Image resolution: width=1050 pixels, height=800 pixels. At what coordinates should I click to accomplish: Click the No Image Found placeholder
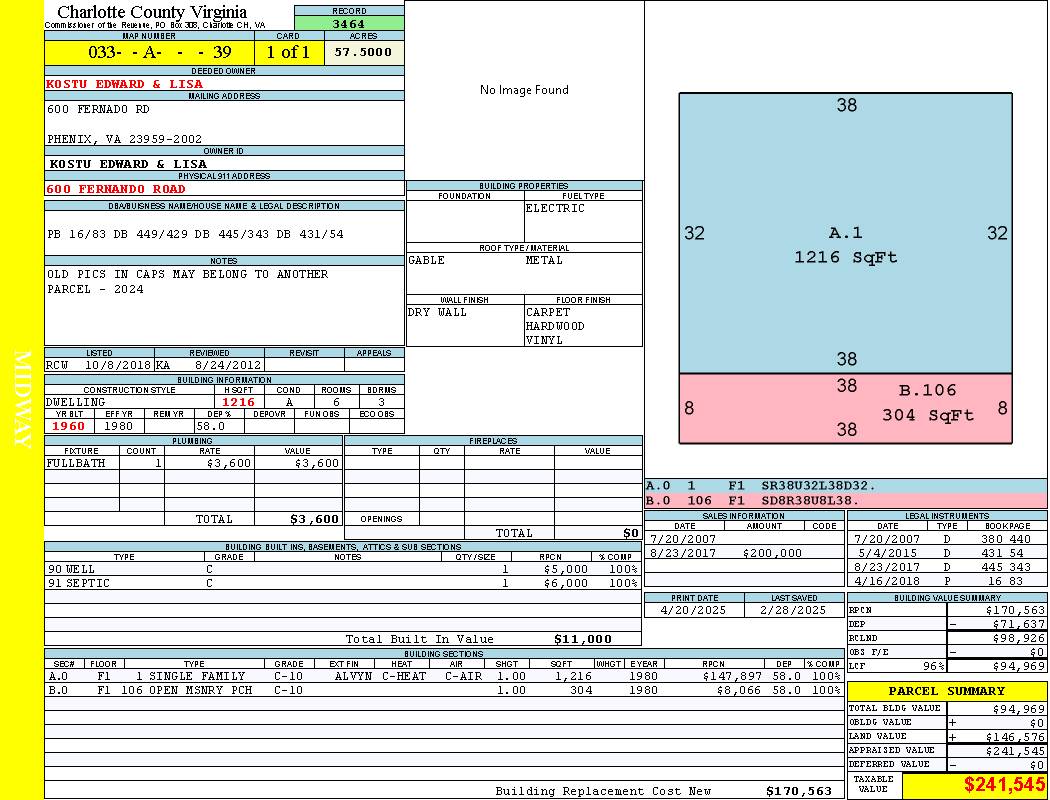point(524,90)
